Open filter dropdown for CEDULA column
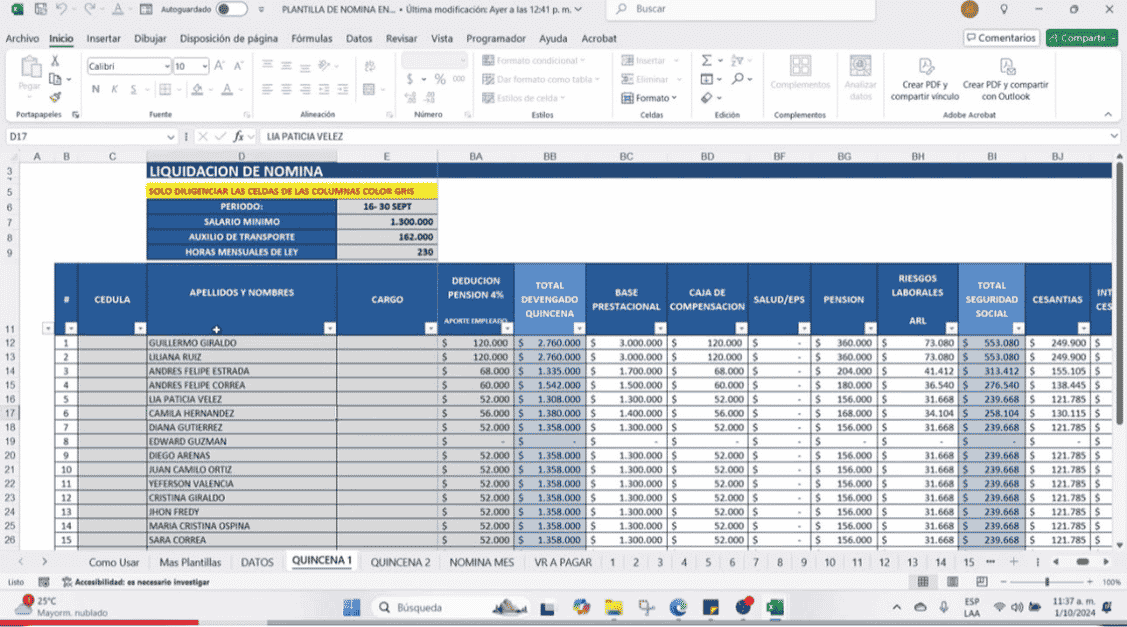 tap(139, 329)
